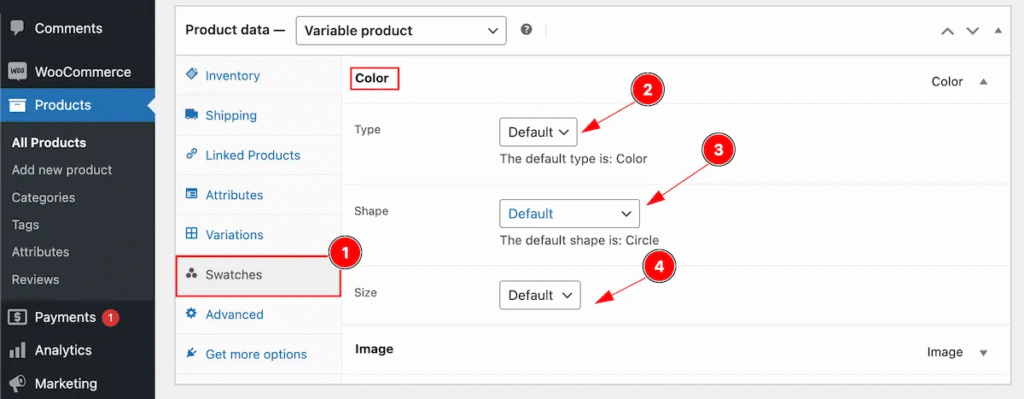1024x399 pixels.
Task: Click the Shipping truck icon
Action: 191,115
